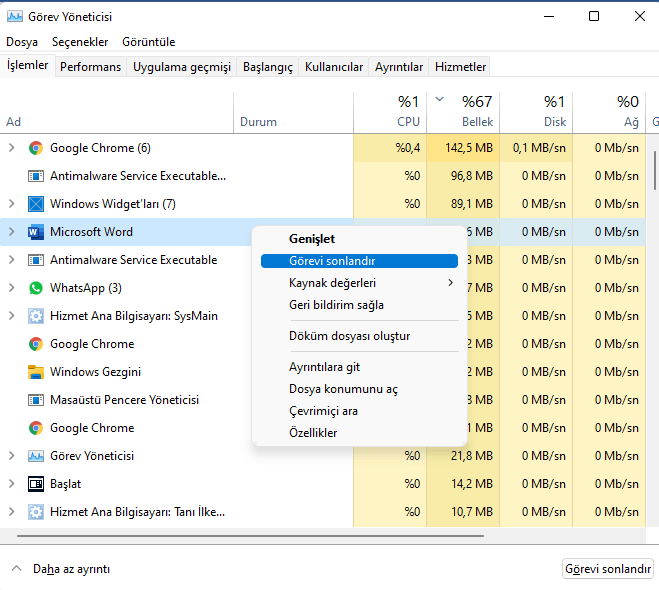Click the Windows Widget'ları process icon
659x590 pixels.
tap(36, 204)
